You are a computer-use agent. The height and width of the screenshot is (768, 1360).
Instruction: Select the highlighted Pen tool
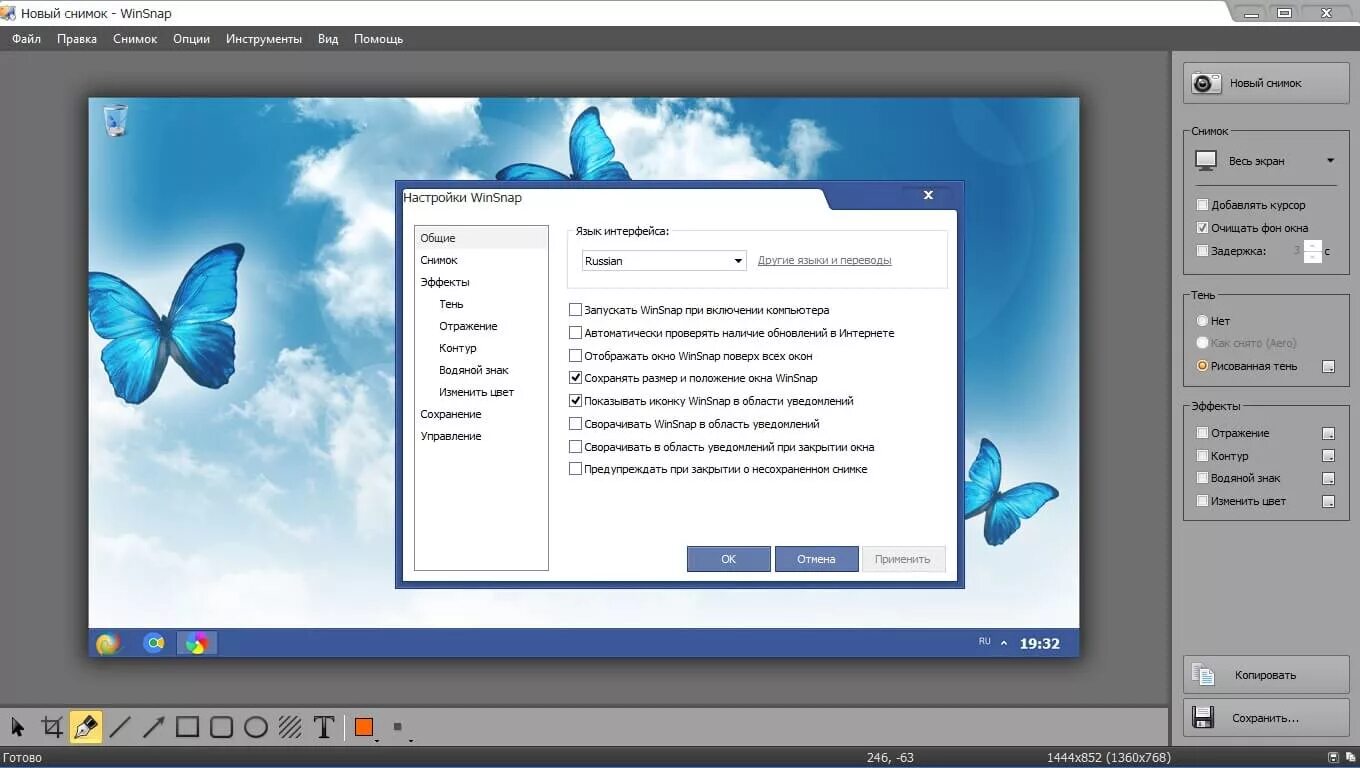click(x=86, y=727)
